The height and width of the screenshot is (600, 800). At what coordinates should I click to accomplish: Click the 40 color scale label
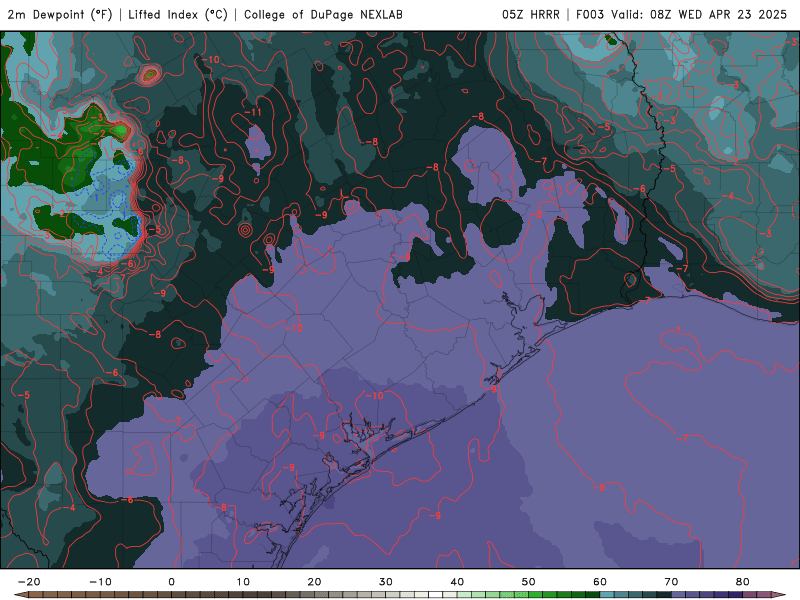point(457,582)
